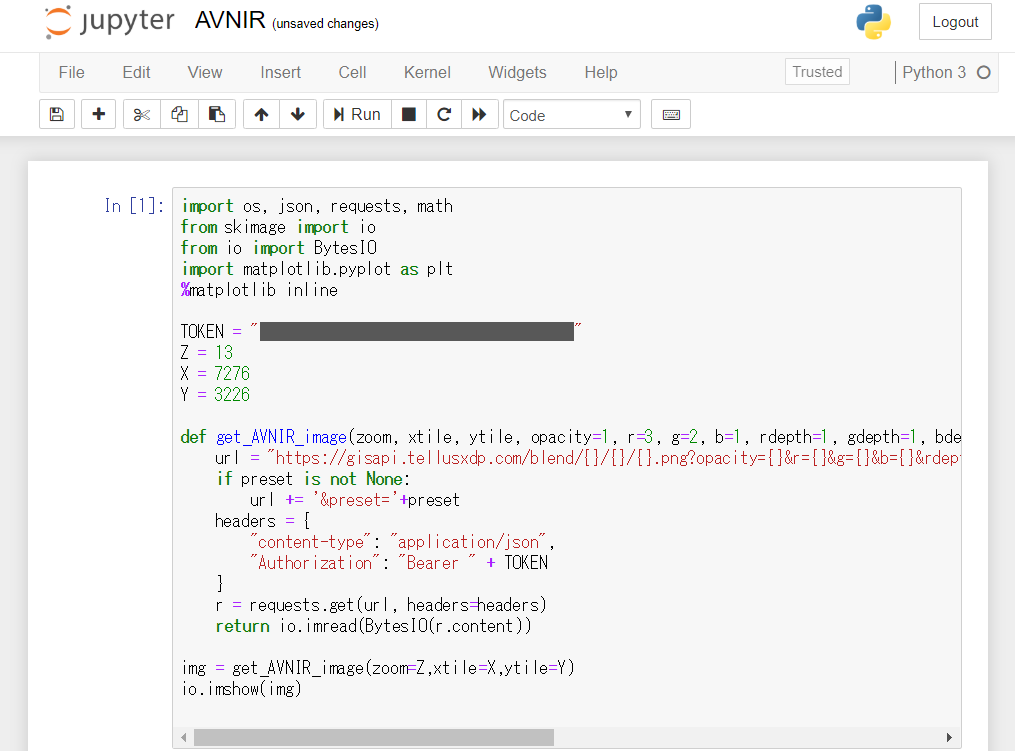The image size is (1015, 751).
Task: Open the Insert menu
Action: (280, 73)
